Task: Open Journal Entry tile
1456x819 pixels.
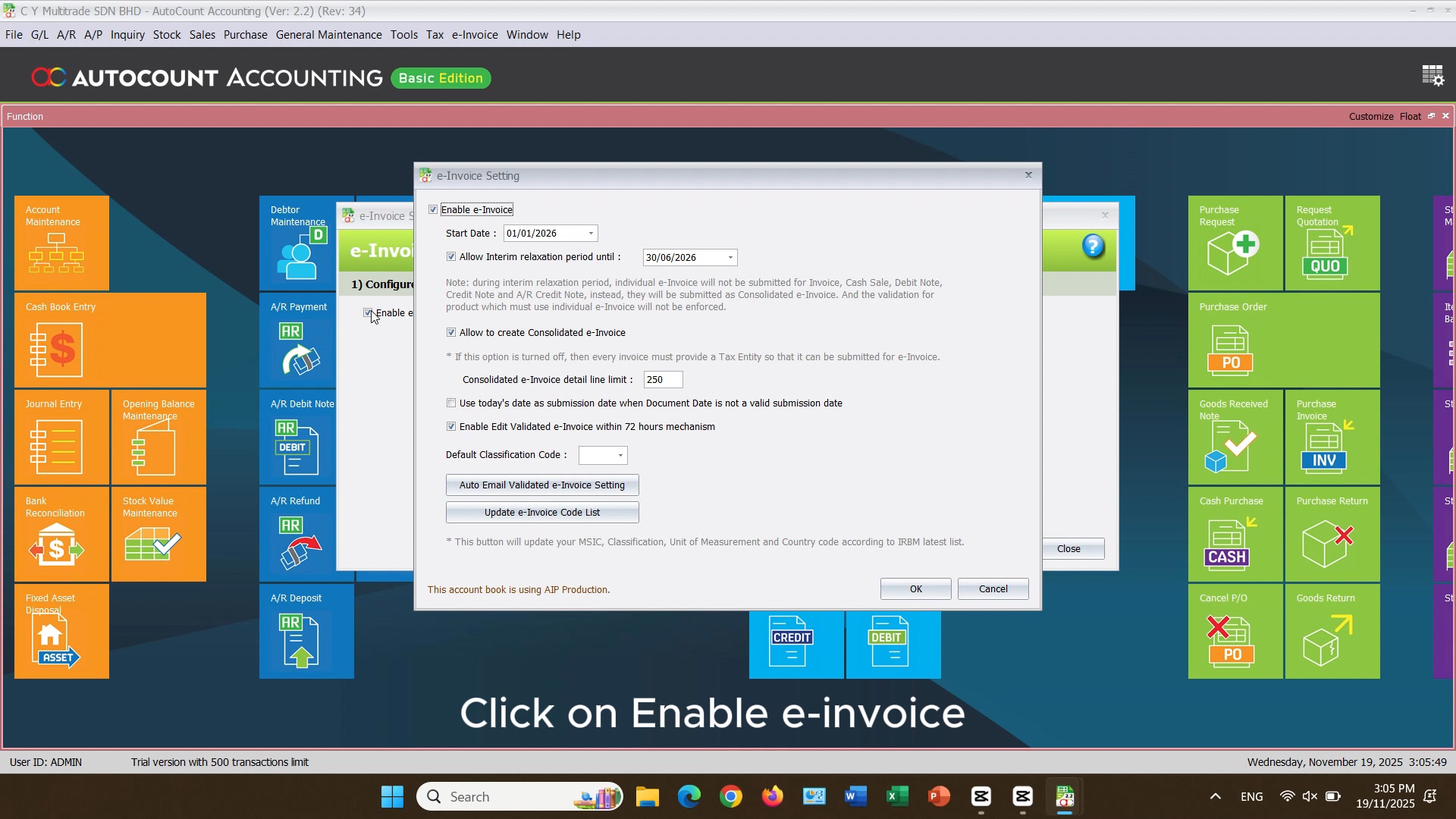Action: pos(61,438)
